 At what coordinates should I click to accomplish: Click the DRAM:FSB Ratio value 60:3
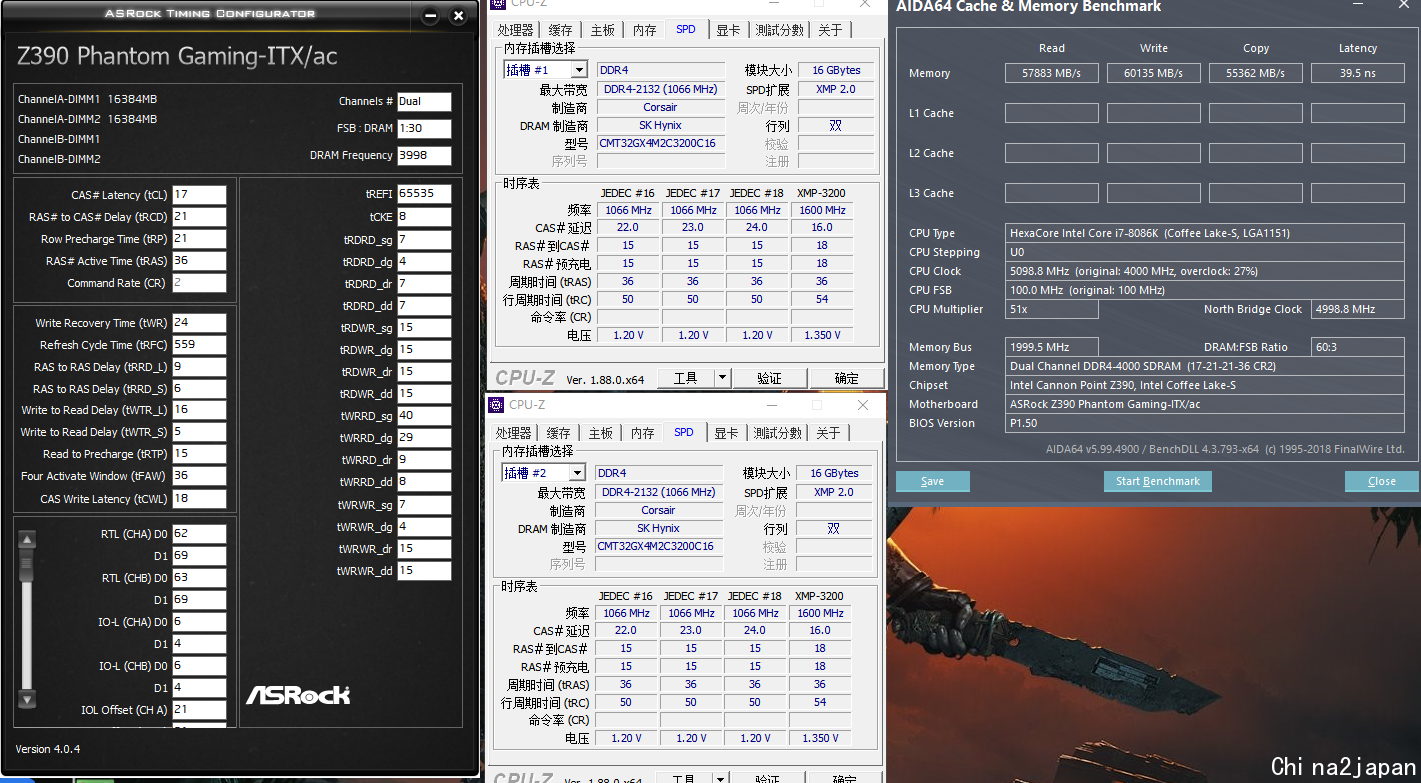[x=1357, y=347]
